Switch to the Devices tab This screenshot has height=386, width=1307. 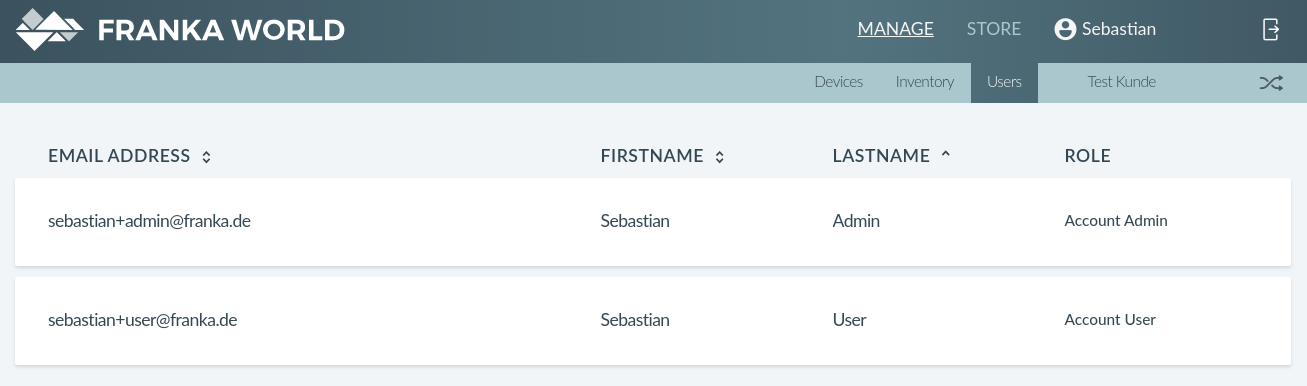pos(839,82)
